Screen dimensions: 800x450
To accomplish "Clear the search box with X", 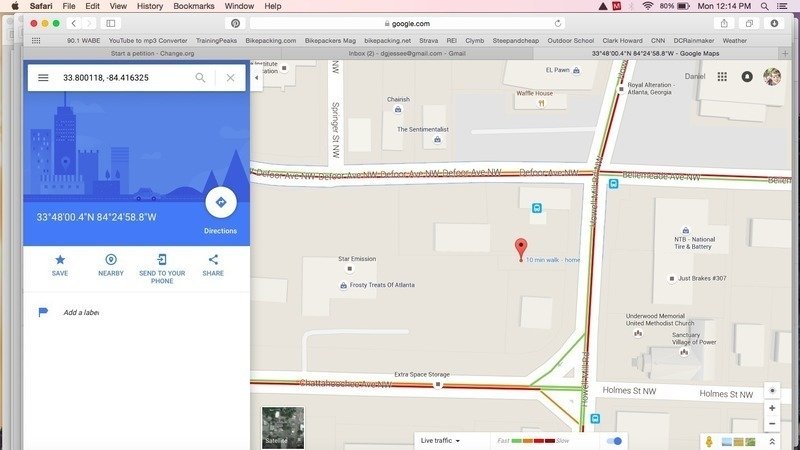I will [230, 77].
